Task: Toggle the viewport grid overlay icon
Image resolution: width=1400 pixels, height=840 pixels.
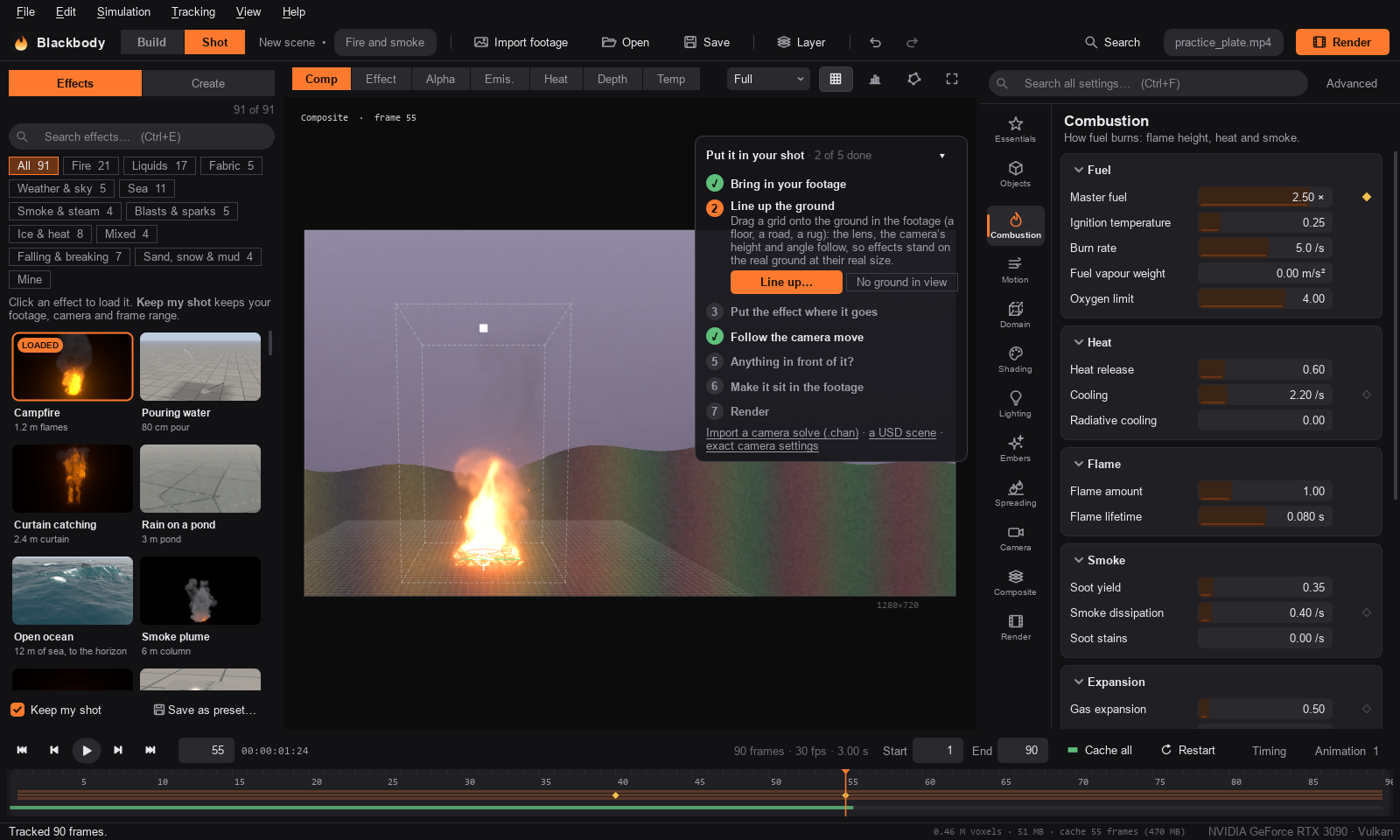Action: (836, 79)
